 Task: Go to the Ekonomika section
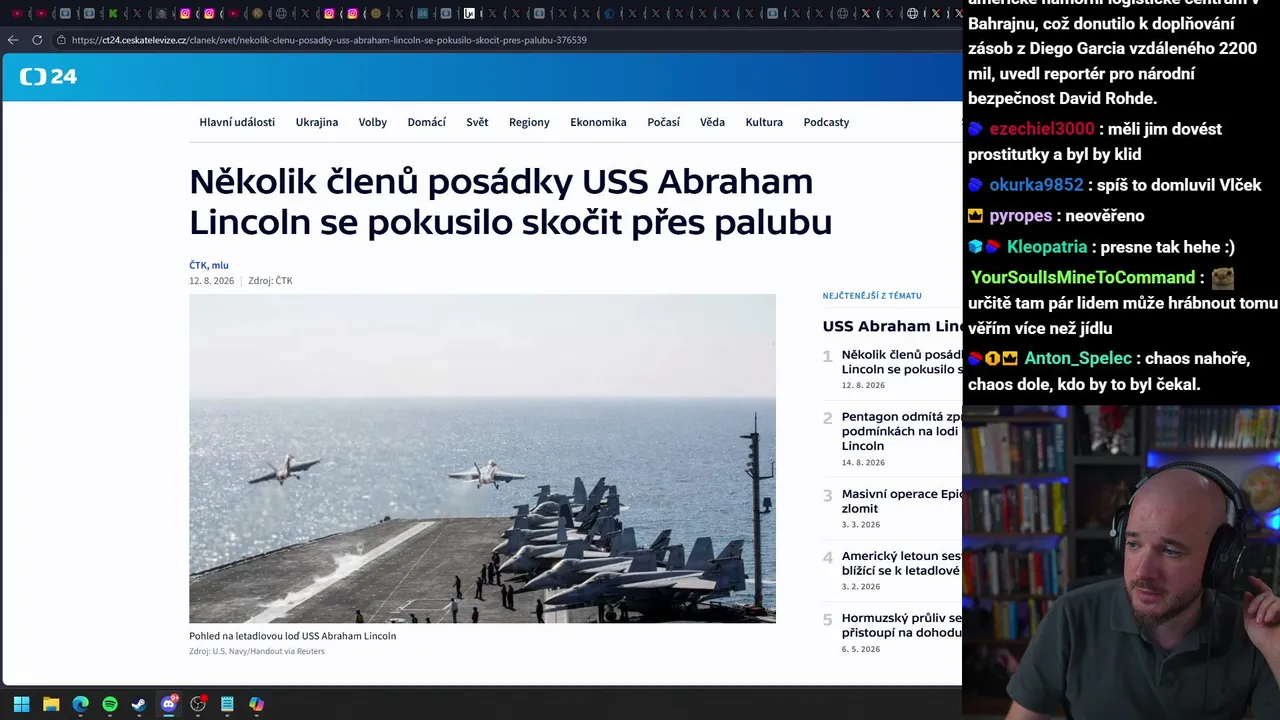(x=598, y=122)
